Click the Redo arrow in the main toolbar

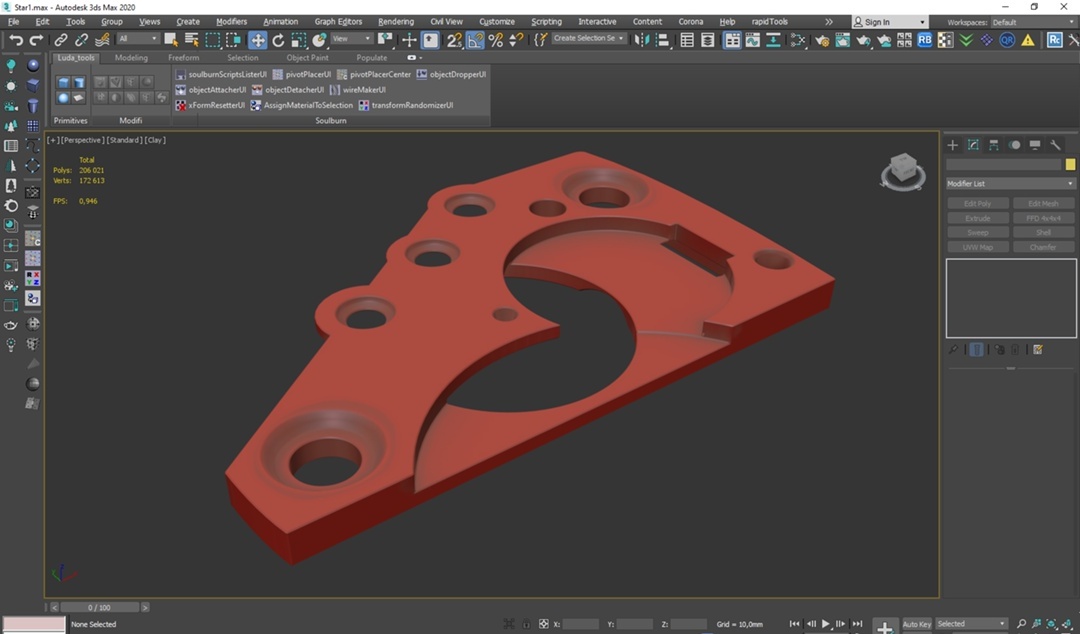click(x=36, y=40)
